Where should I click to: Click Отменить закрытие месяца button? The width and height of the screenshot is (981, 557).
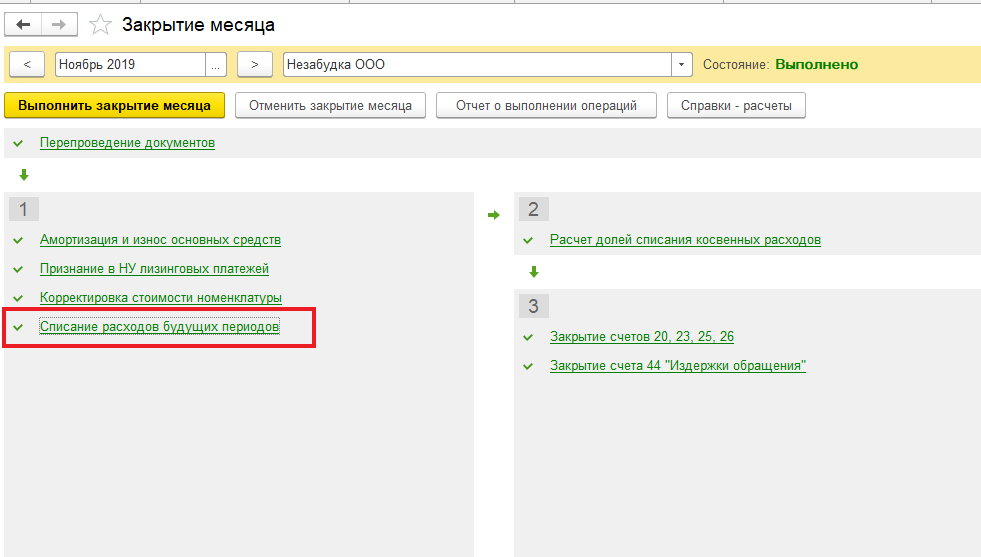pos(330,106)
